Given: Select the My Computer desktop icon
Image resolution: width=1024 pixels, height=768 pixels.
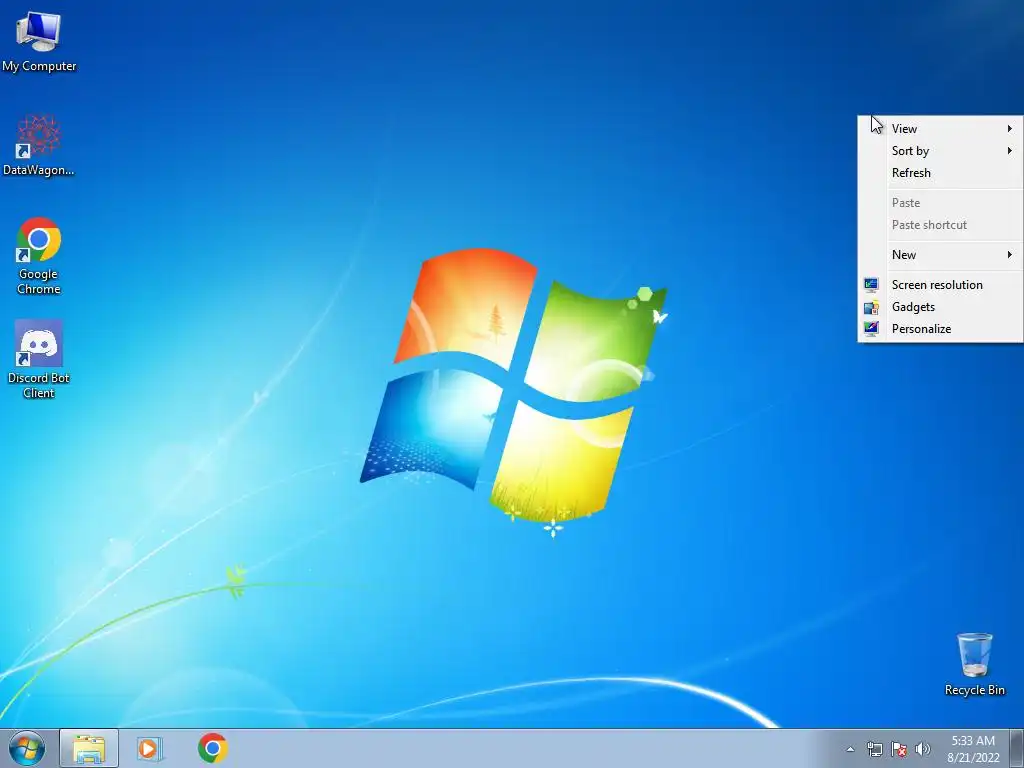Looking at the screenshot, I should click(39, 40).
